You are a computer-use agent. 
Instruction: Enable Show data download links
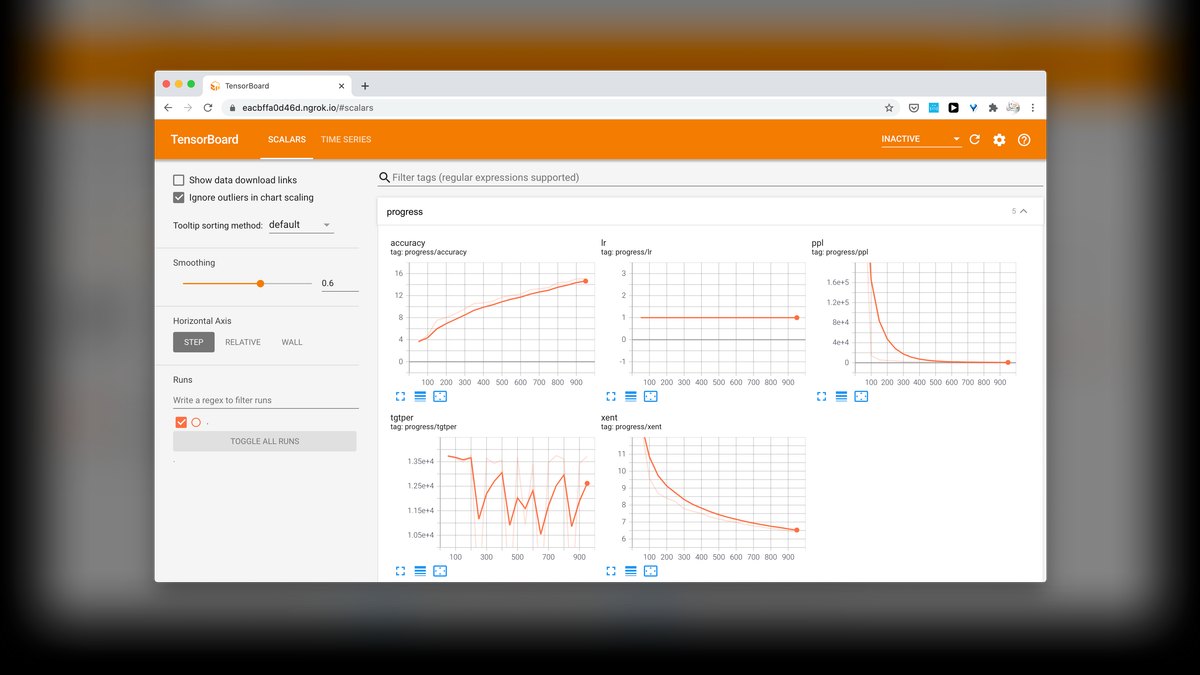click(178, 180)
